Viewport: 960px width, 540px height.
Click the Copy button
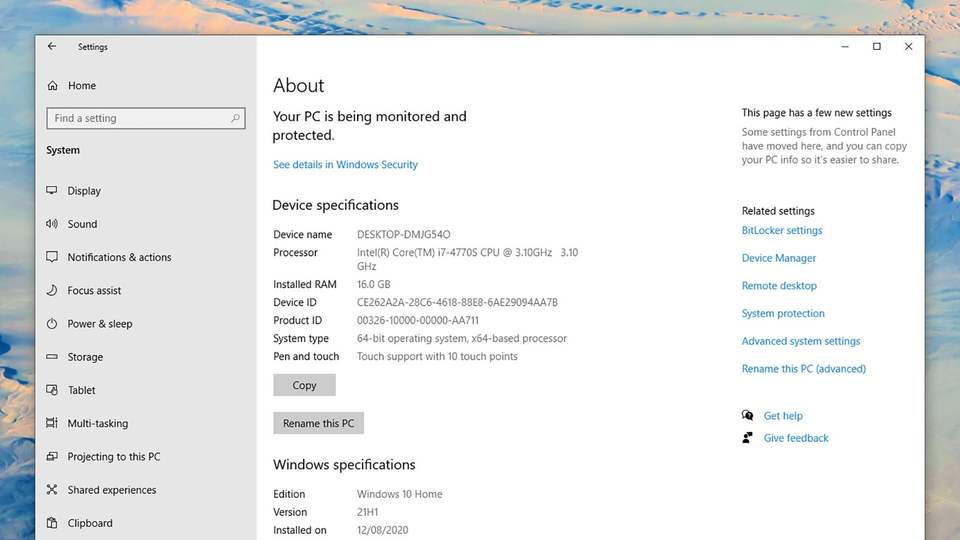(304, 385)
